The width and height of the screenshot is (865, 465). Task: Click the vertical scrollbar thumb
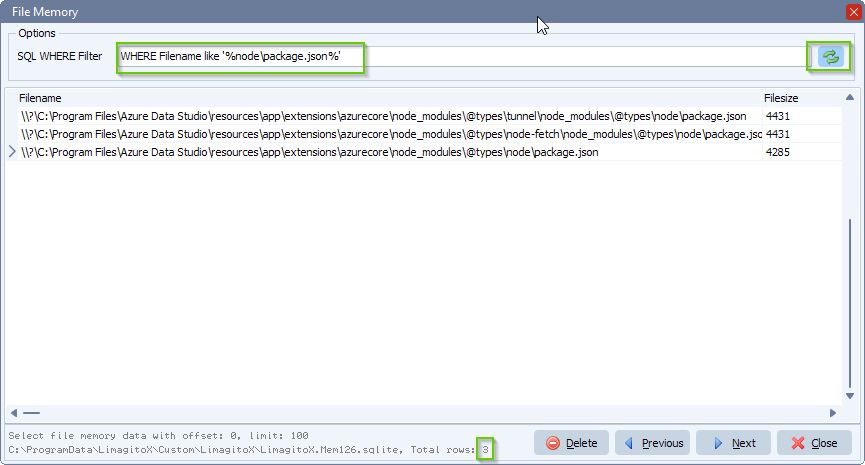click(850, 303)
